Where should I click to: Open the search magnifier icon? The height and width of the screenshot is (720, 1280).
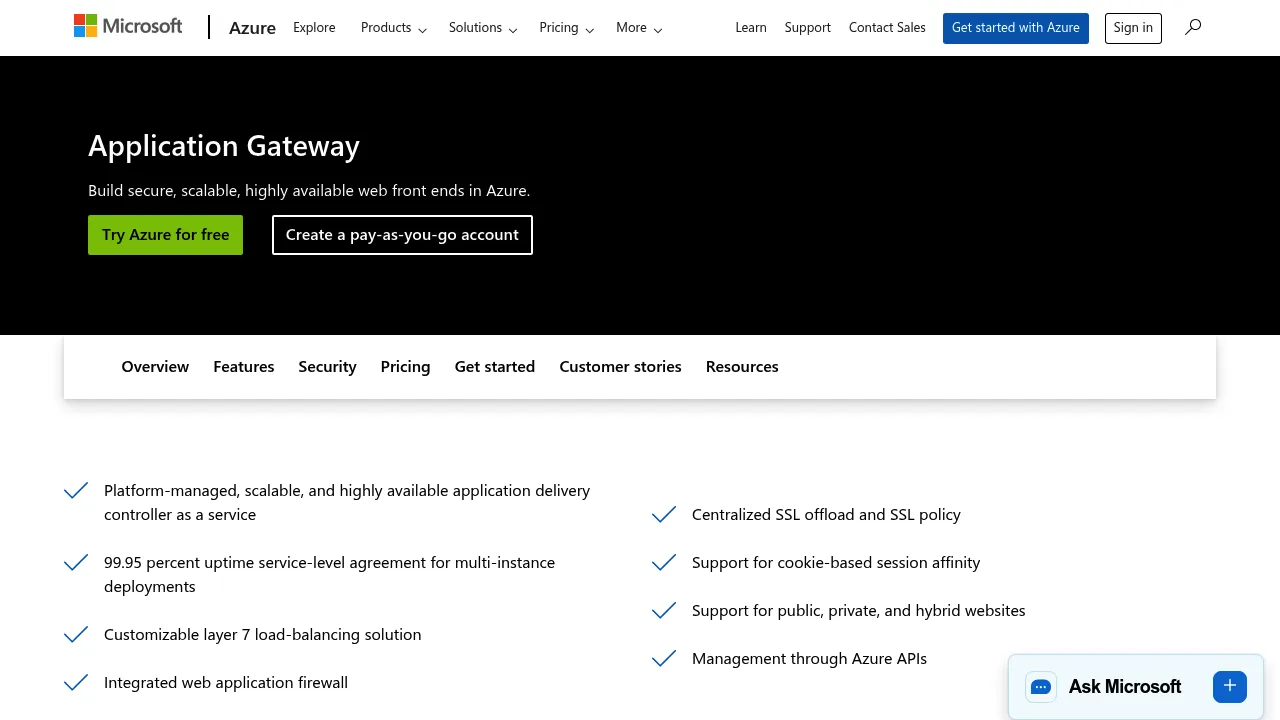coord(1193,27)
